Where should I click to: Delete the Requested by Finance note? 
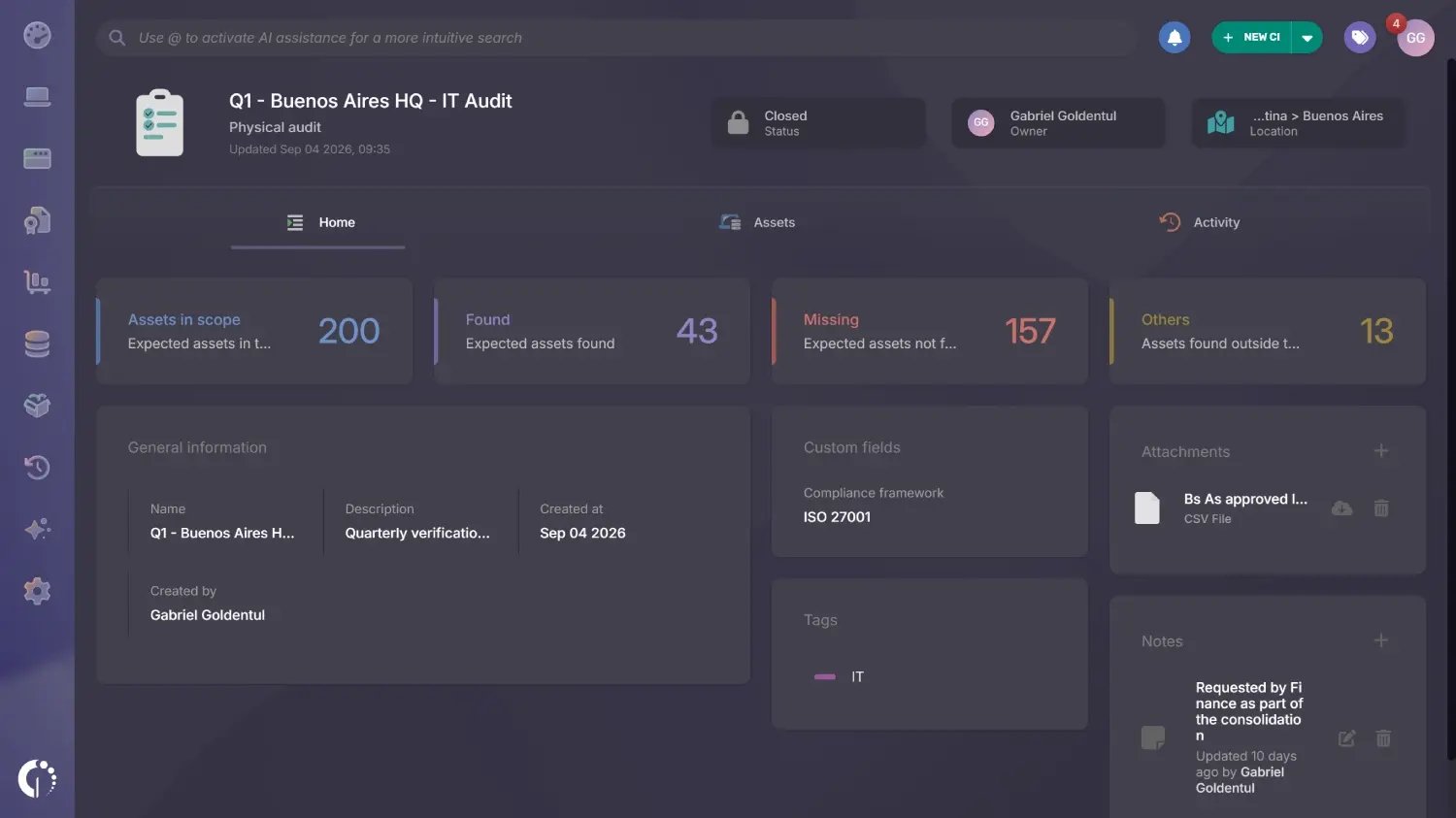pos(1383,738)
